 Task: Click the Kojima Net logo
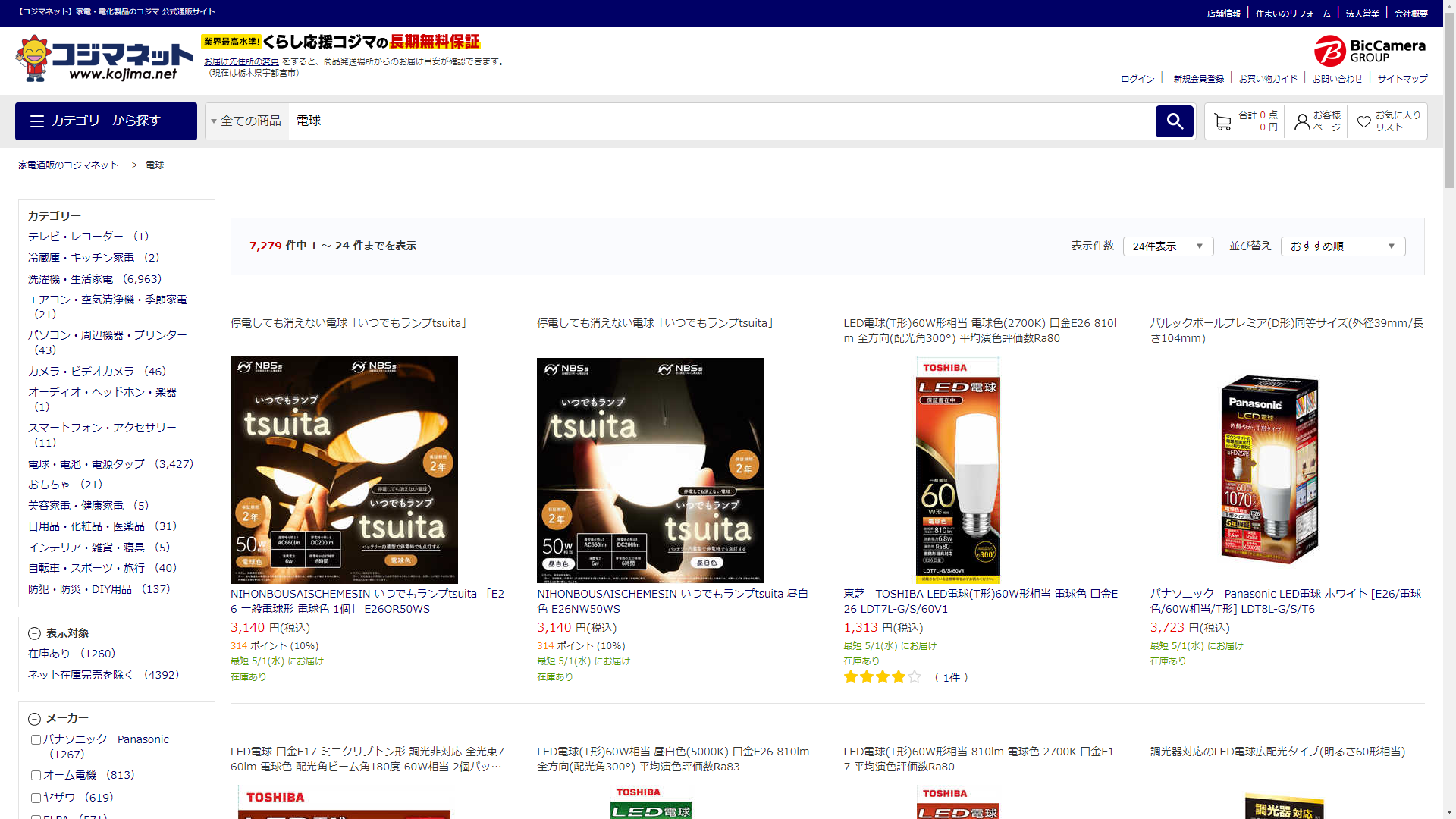click(105, 59)
